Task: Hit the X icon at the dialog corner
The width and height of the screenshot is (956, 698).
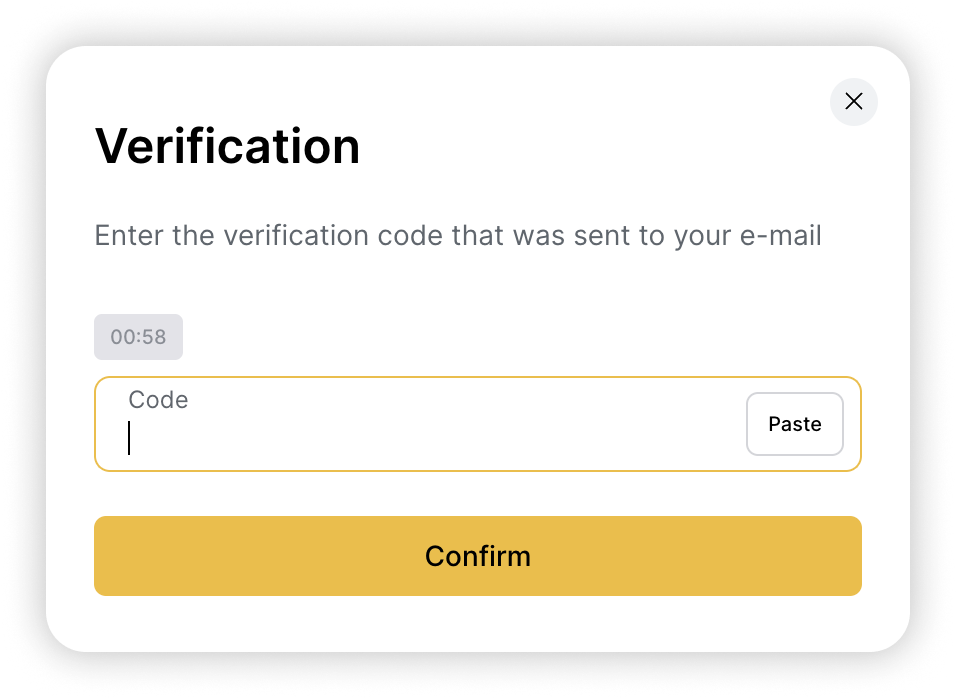Action: [853, 101]
